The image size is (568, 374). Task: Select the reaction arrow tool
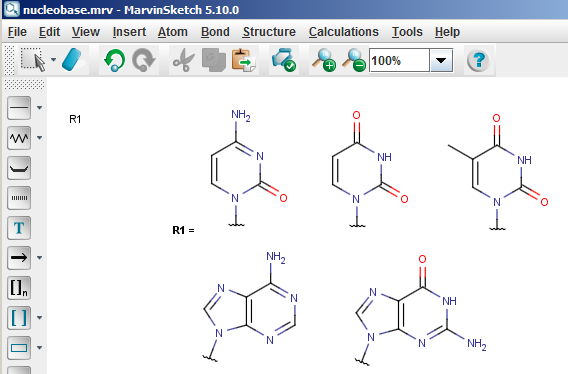pos(19,258)
